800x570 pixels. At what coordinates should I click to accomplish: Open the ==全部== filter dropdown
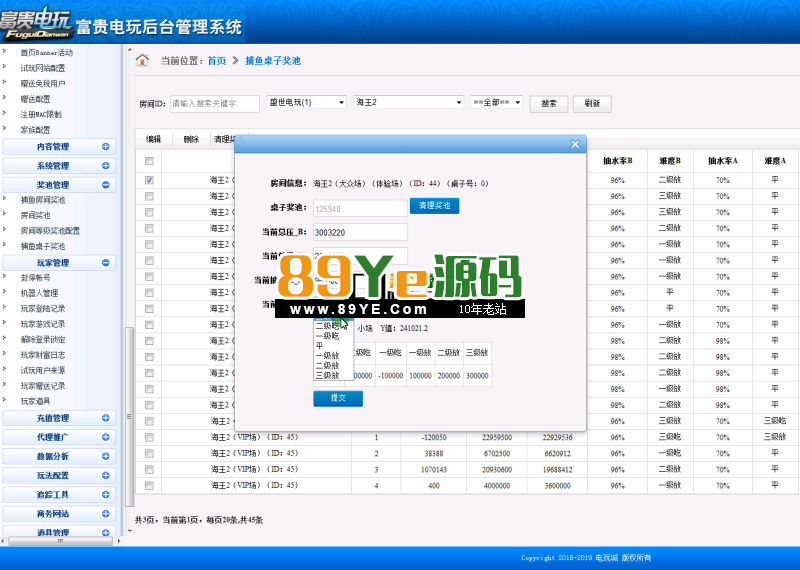coord(497,102)
